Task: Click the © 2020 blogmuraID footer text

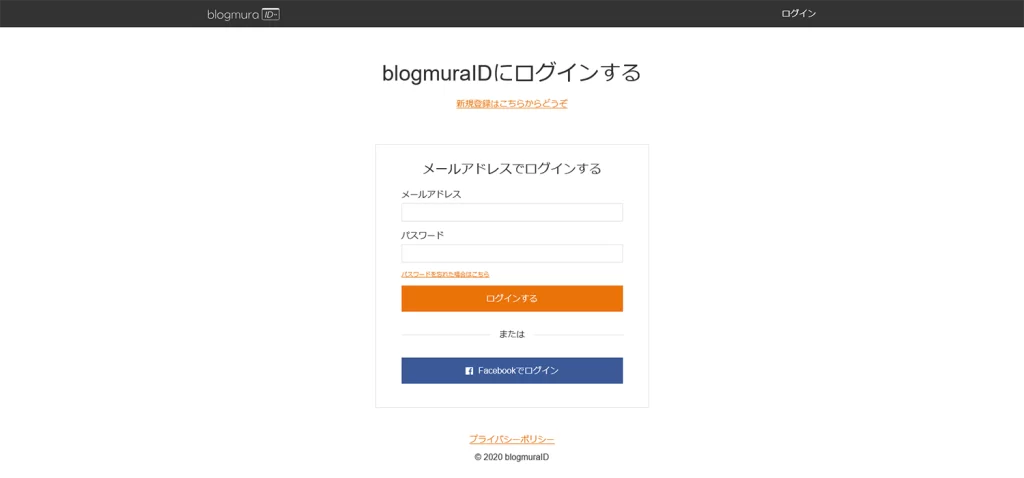Action: pyautogui.click(x=512, y=457)
